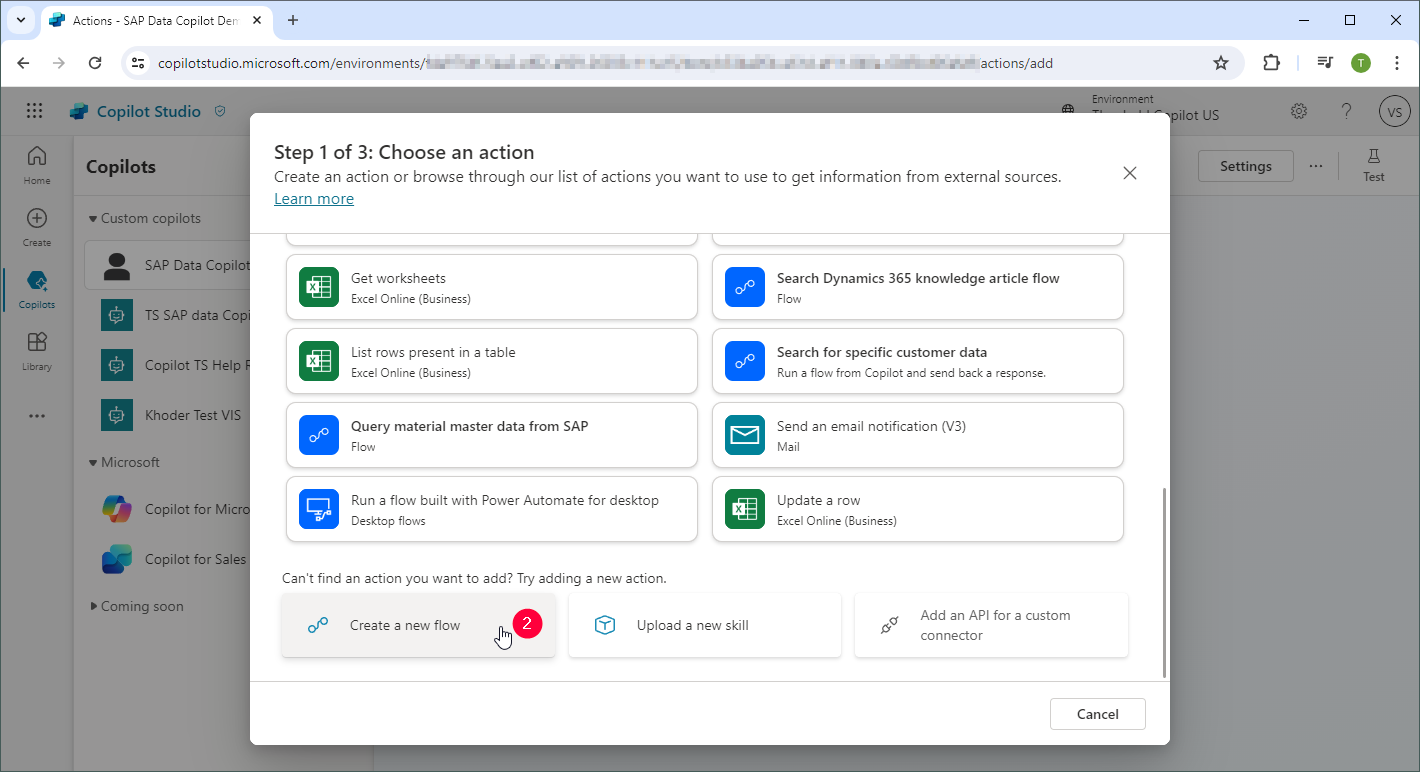This screenshot has width=1420, height=772.
Task: Click the Get worksheets Excel icon
Action: 319,287
